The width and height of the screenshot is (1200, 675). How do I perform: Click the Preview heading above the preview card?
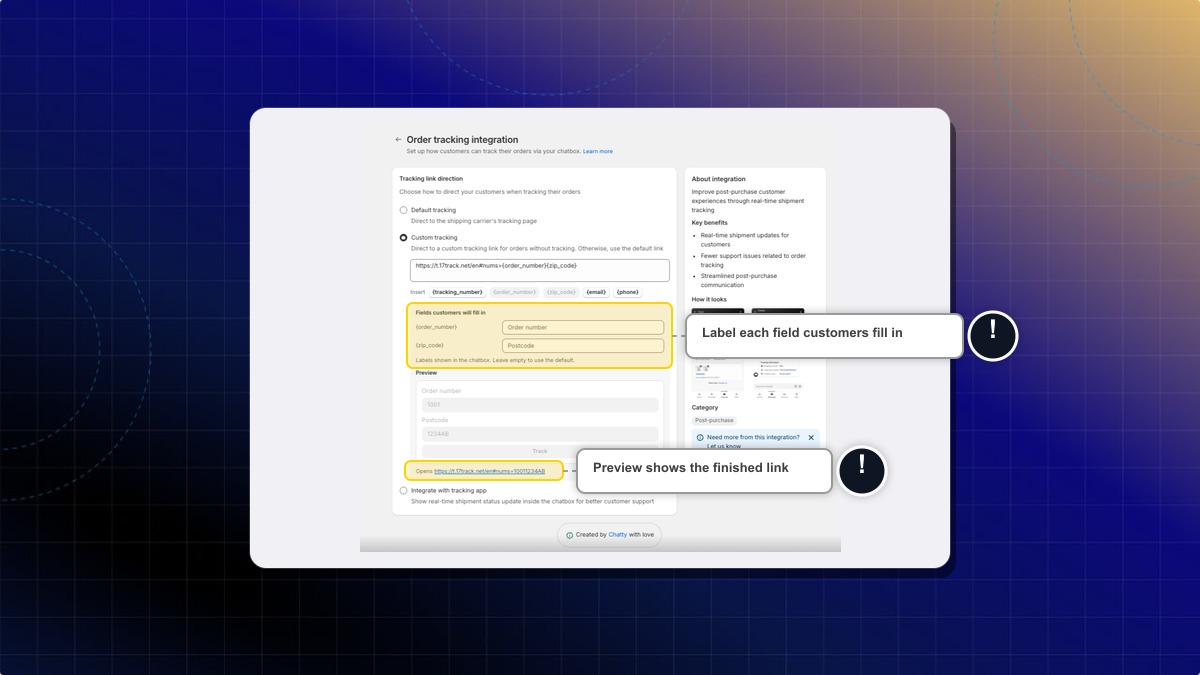pos(426,373)
